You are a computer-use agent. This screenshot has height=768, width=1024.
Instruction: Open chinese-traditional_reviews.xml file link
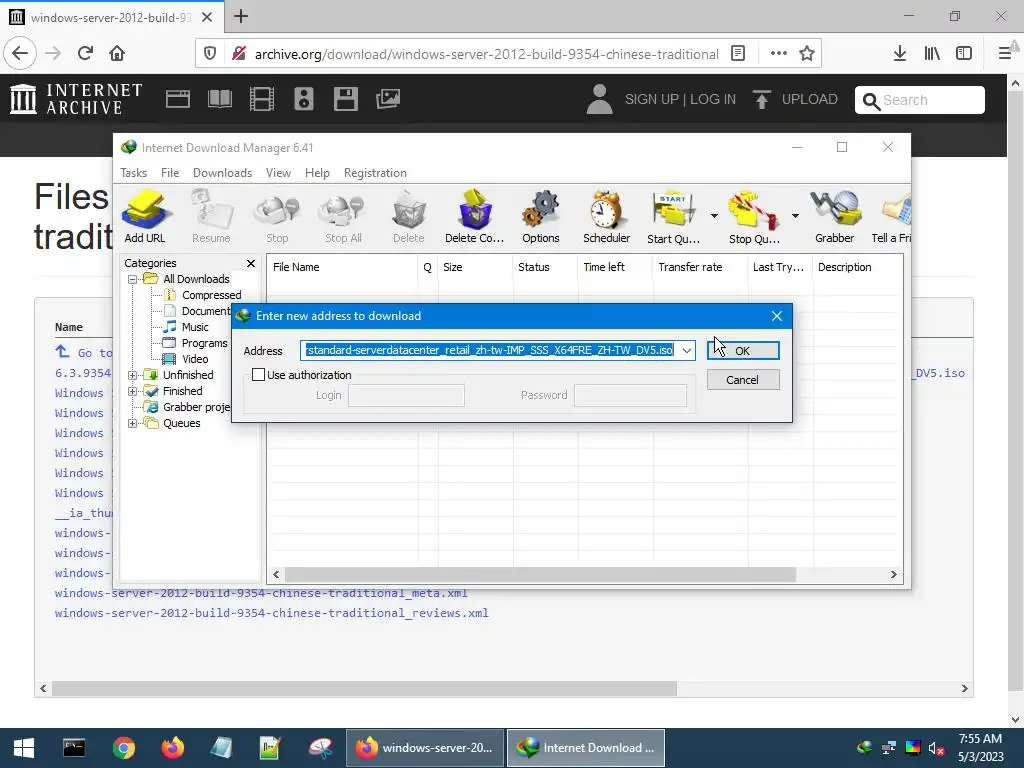tap(272, 613)
